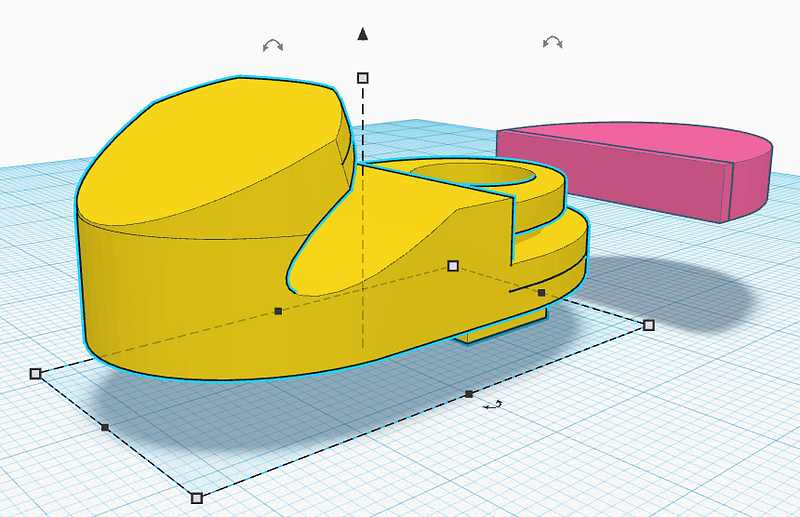
Task: Select the bottom front white corner handle
Action: [196, 498]
